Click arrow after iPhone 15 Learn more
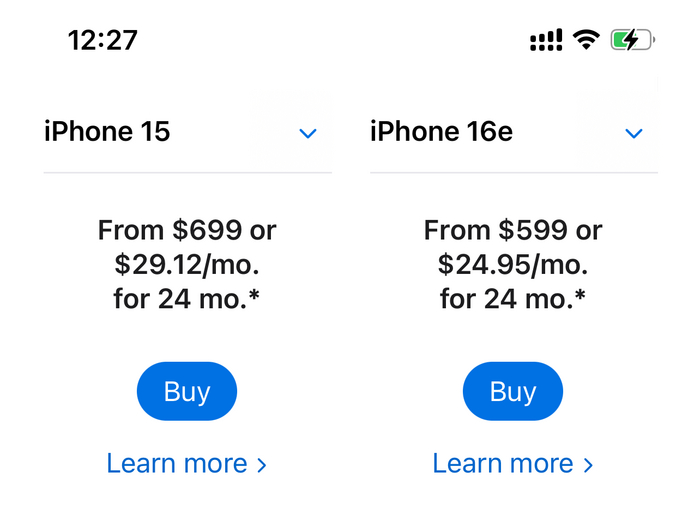This screenshot has width=700, height=532. pos(262,465)
